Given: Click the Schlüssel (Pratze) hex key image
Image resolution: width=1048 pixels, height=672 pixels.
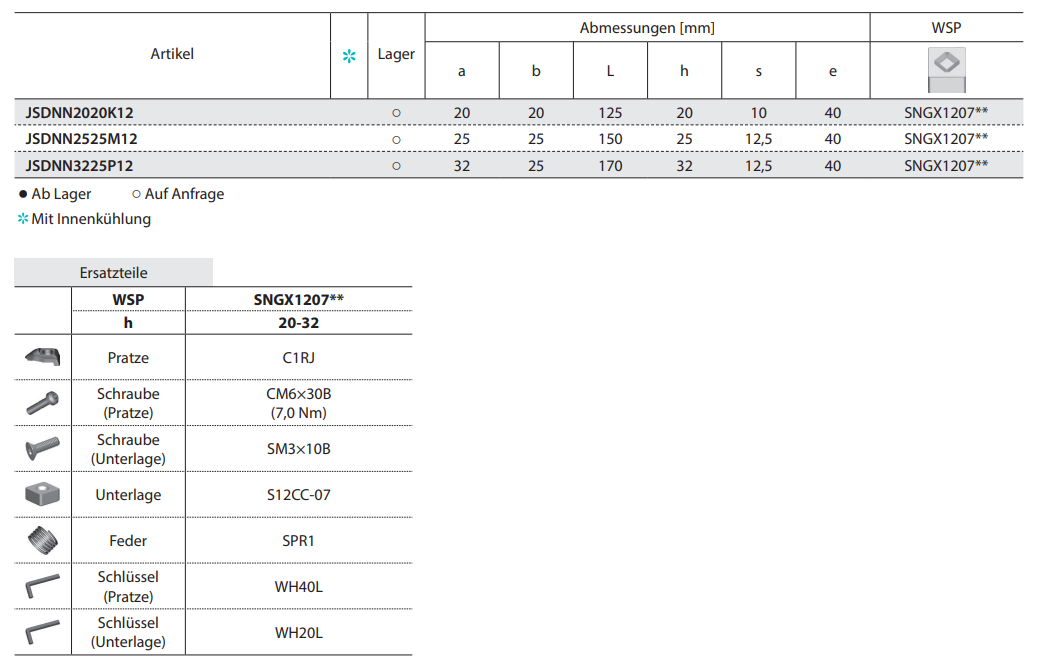Looking at the screenshot, I should [43, 586].
